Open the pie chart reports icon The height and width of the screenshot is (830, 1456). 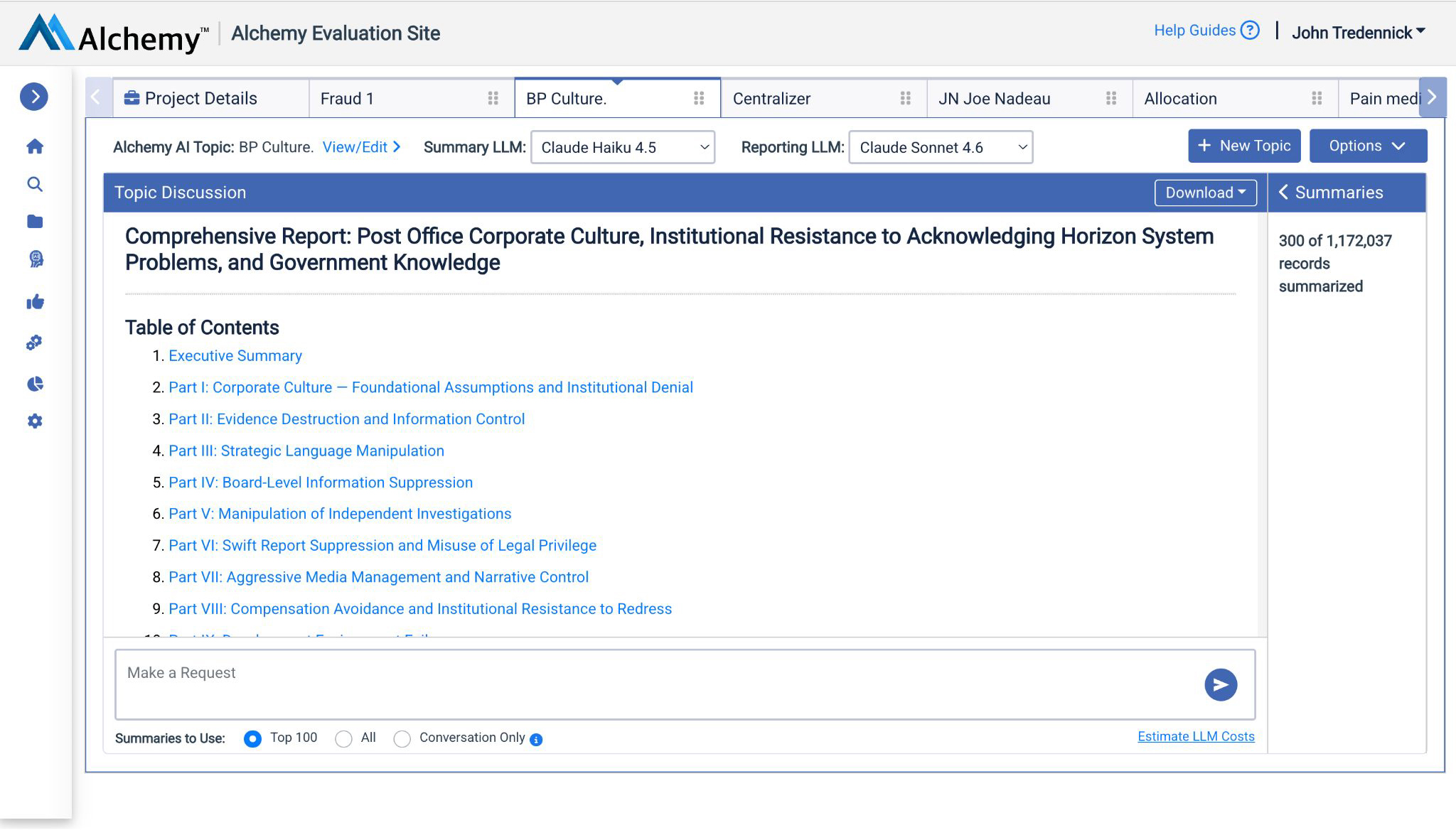[x=35, y=384]
